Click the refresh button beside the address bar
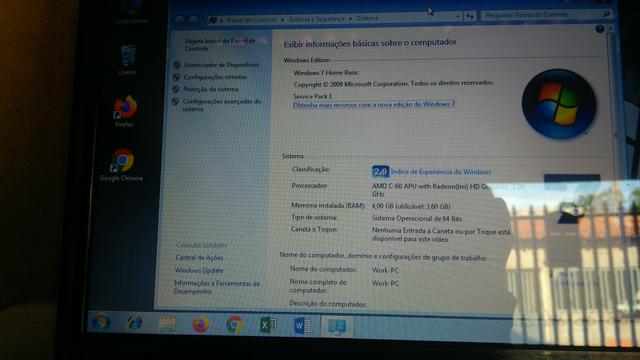The width and height of the screenshot is (640, 360). pyautogui.click(x=470, y=16)
